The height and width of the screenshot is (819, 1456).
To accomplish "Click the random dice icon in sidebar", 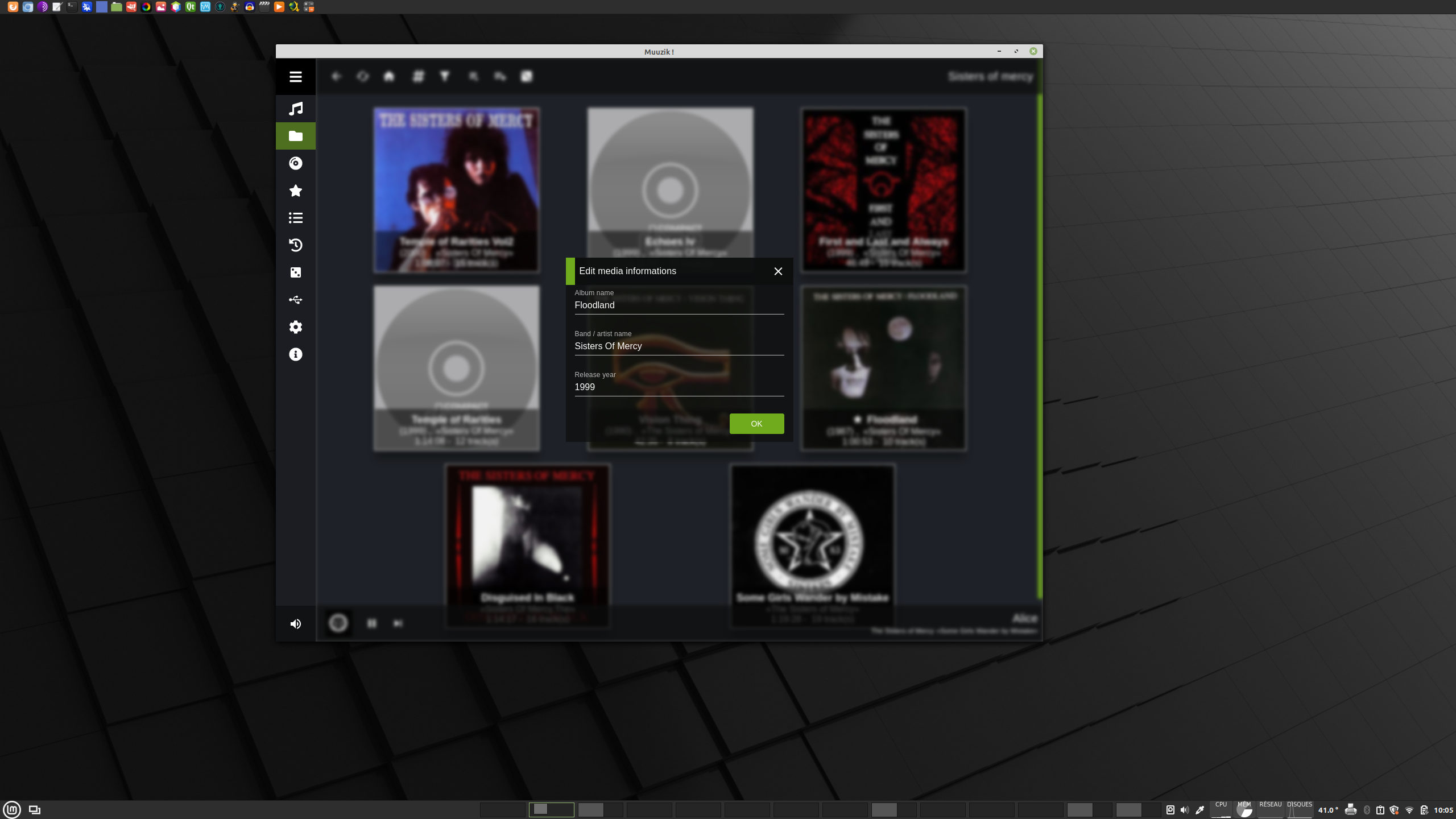I will 295,272.
